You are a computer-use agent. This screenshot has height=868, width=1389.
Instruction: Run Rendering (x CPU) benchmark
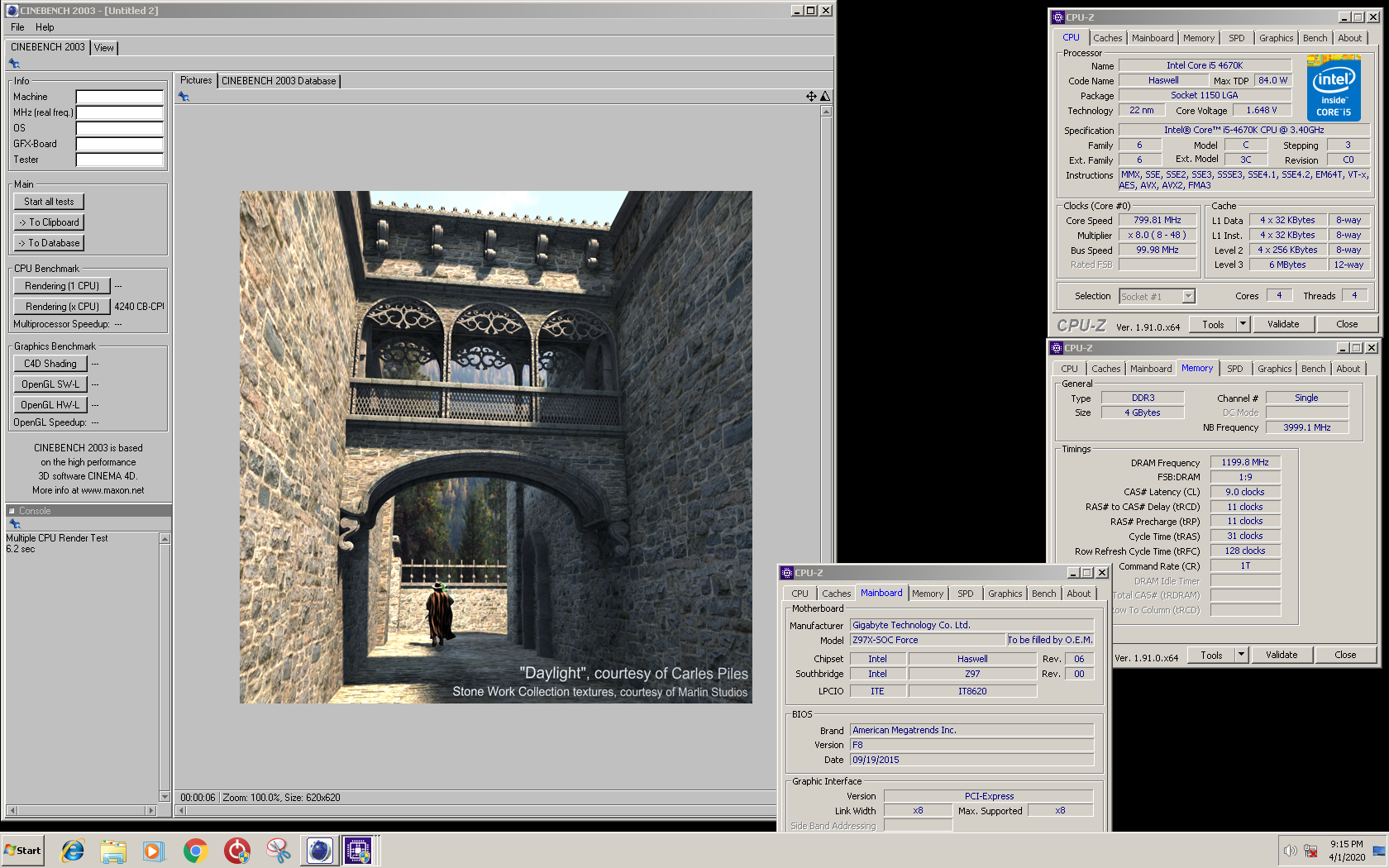click(x=62, y=307)
